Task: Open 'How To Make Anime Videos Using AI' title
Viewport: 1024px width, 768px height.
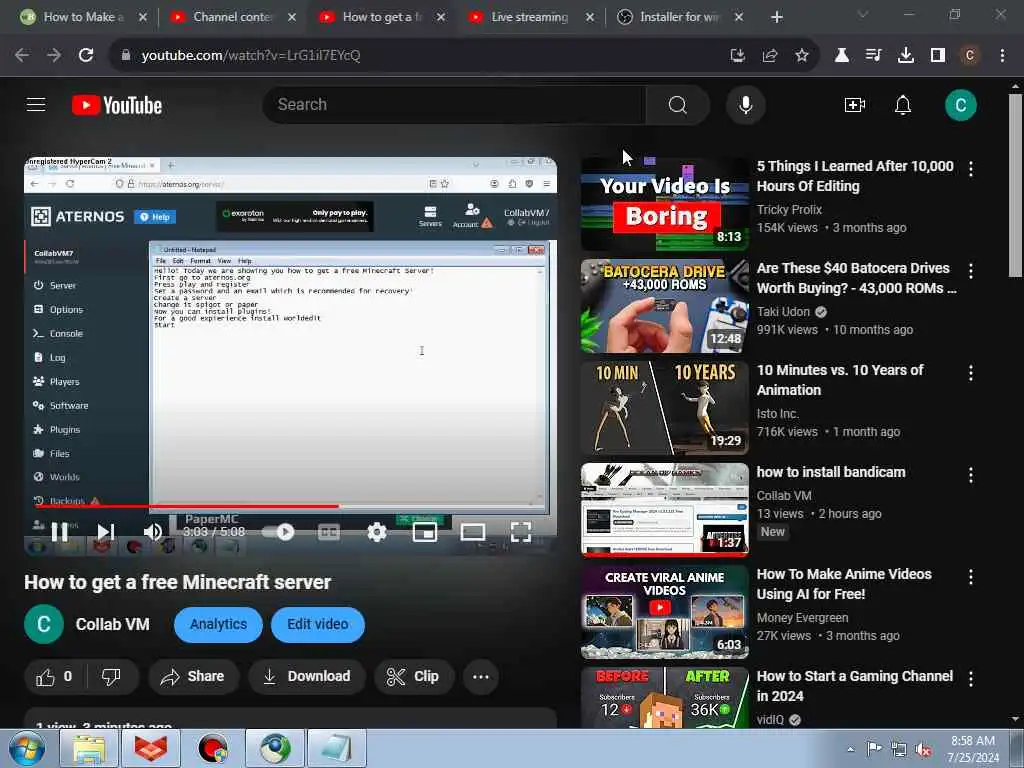Action: 844,584
